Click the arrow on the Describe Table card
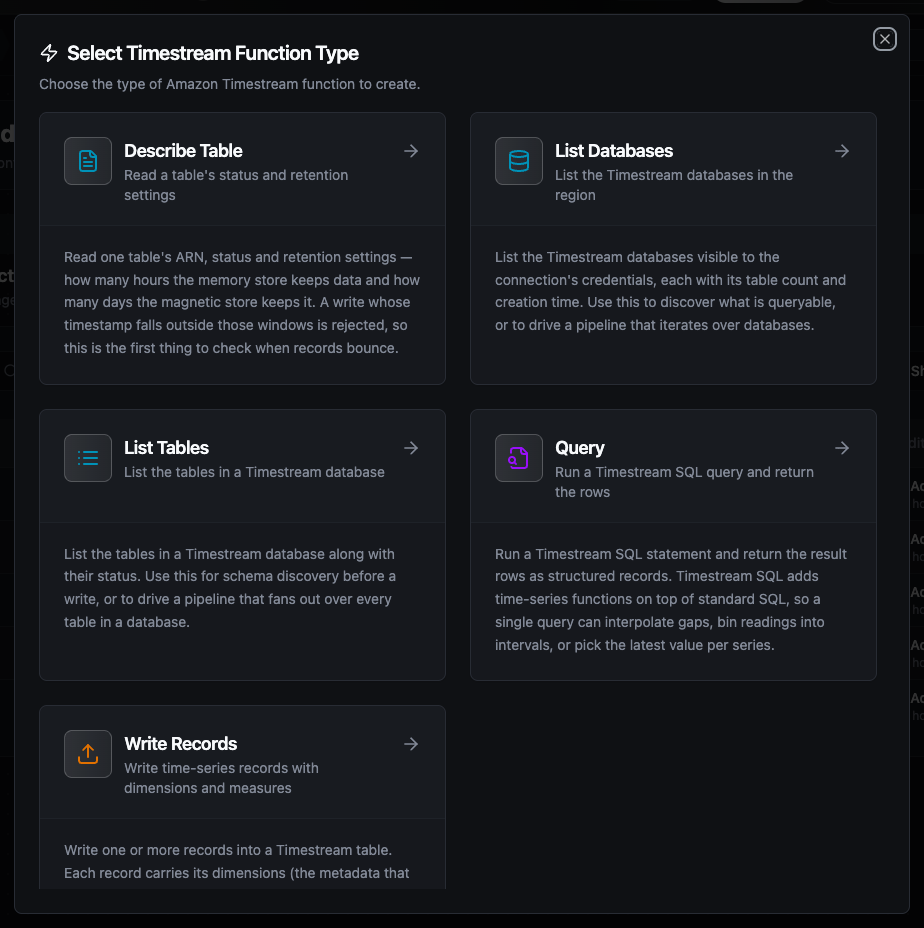924x928 pixels. point(411,151)
